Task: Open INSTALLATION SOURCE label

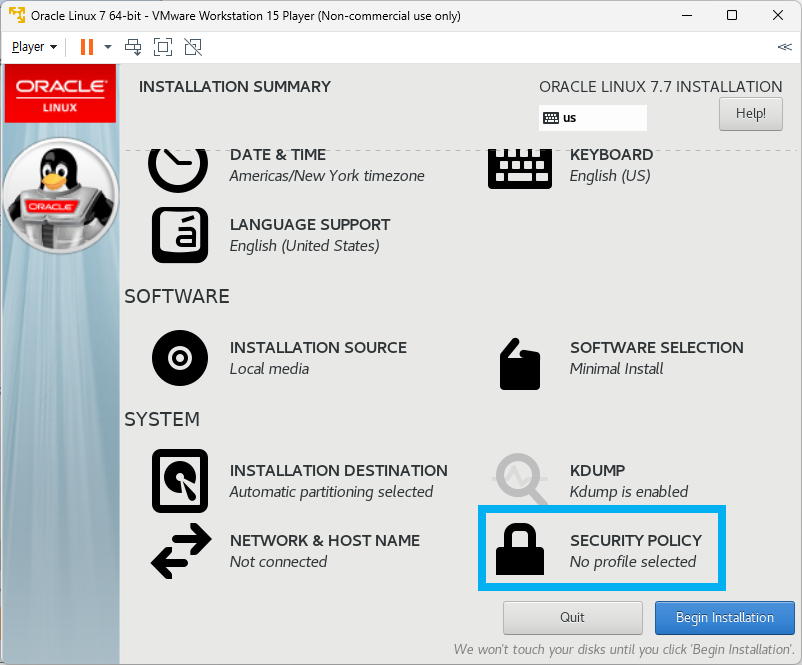Action: [x=318, y=347]
